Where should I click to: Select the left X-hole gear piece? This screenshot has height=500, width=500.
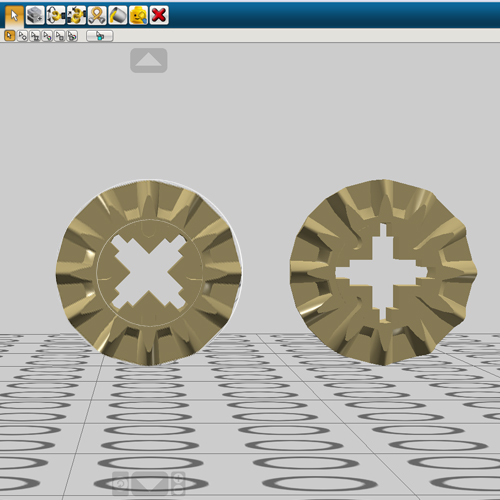(149, 272)
